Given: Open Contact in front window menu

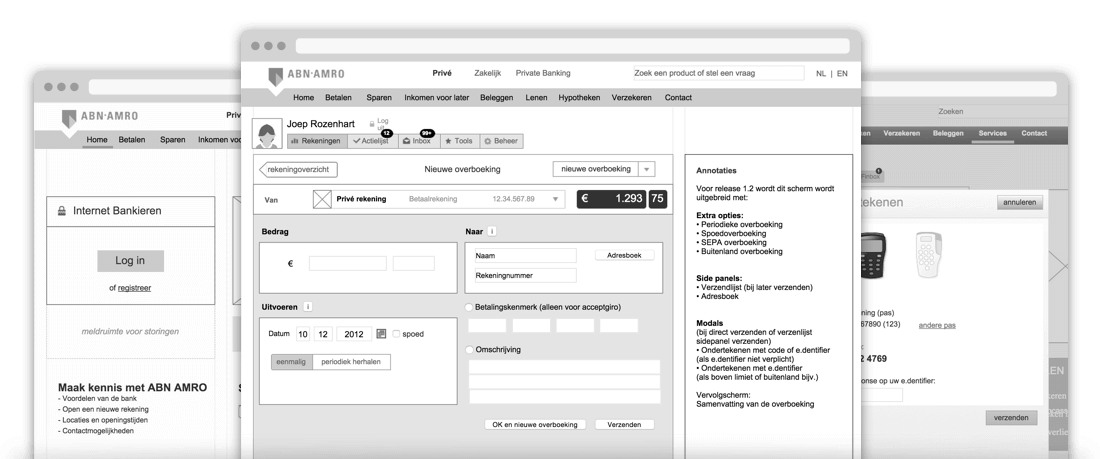Looking at the screenshot, I should pyautogui.click(x=678, y=98).
